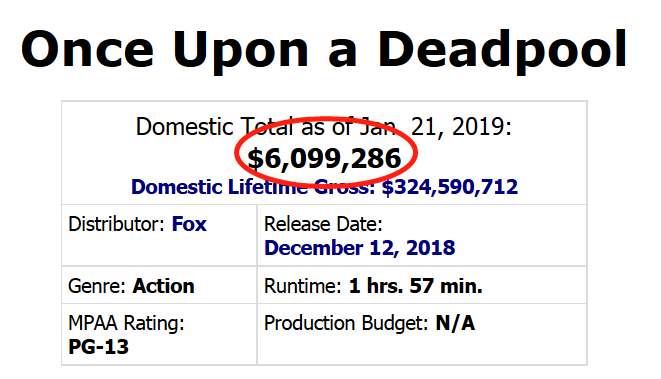Open the Fox distributor link
Screen dimensions: 661x379
click(x=189, y=224)
